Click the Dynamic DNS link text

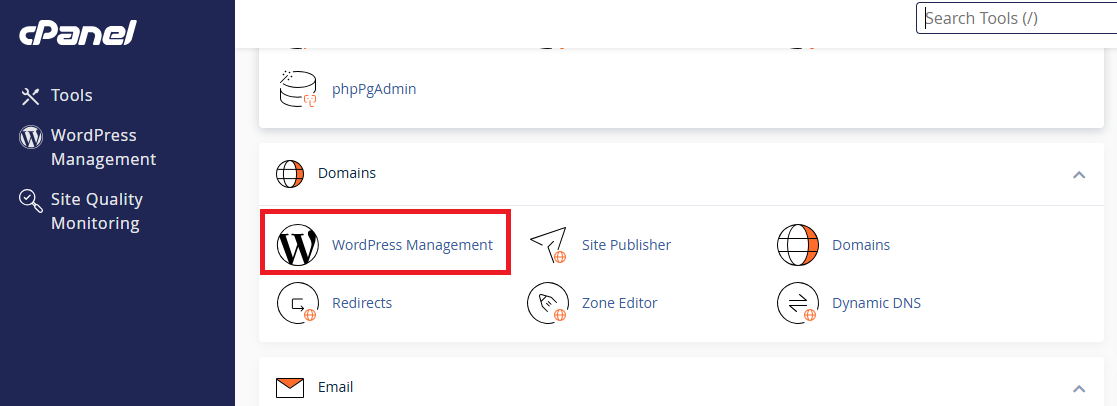[876, 303]
